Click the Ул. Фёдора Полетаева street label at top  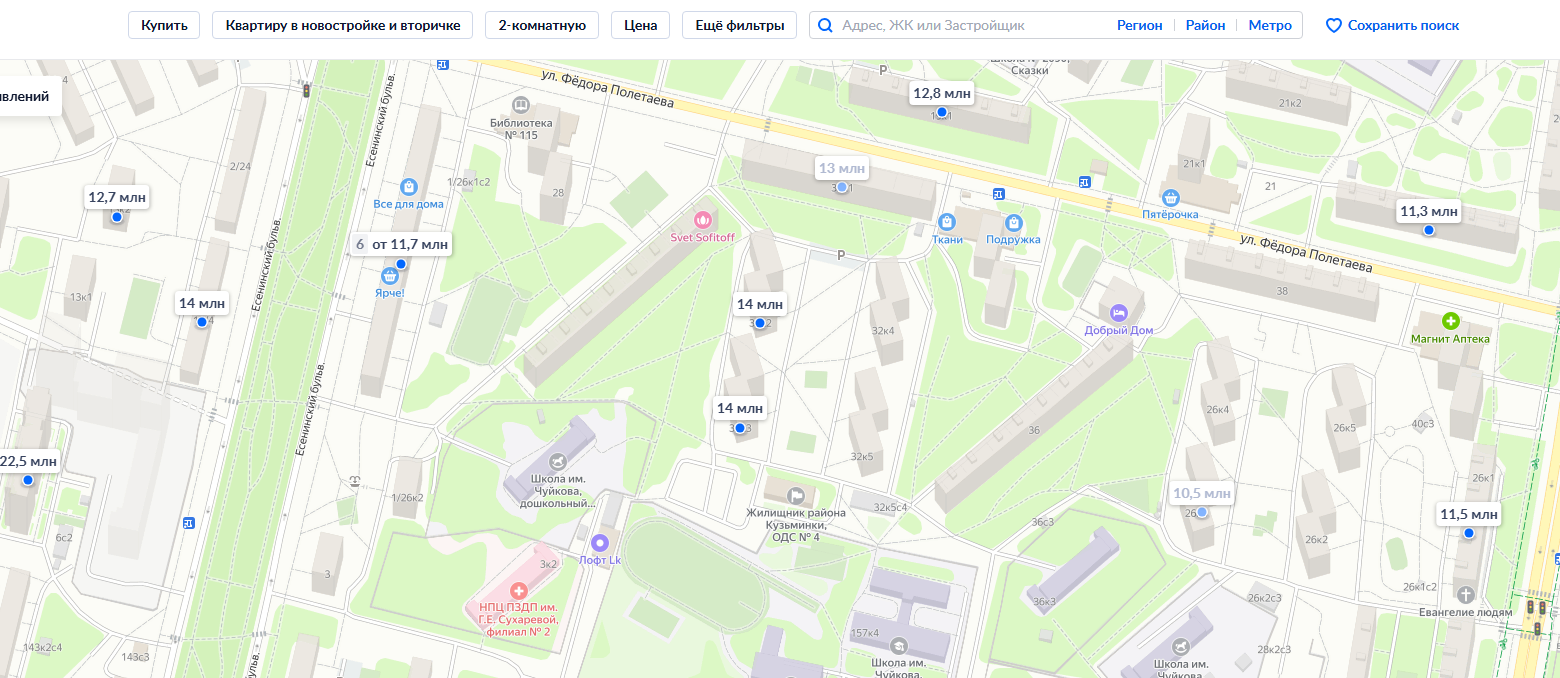[x=608, y=91]
